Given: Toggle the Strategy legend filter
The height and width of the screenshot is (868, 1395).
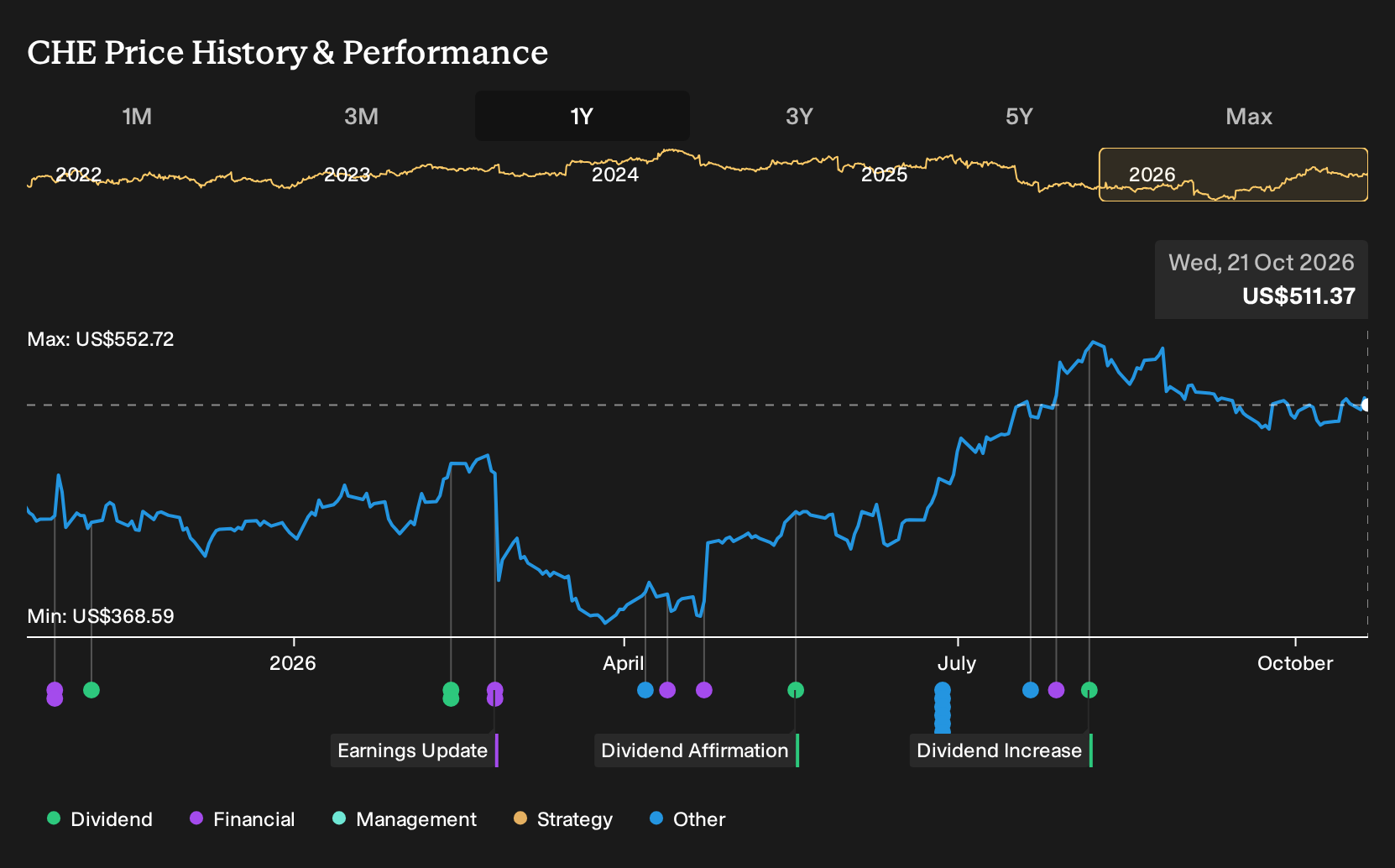Looking at the screenshot, I should point(563,819).
